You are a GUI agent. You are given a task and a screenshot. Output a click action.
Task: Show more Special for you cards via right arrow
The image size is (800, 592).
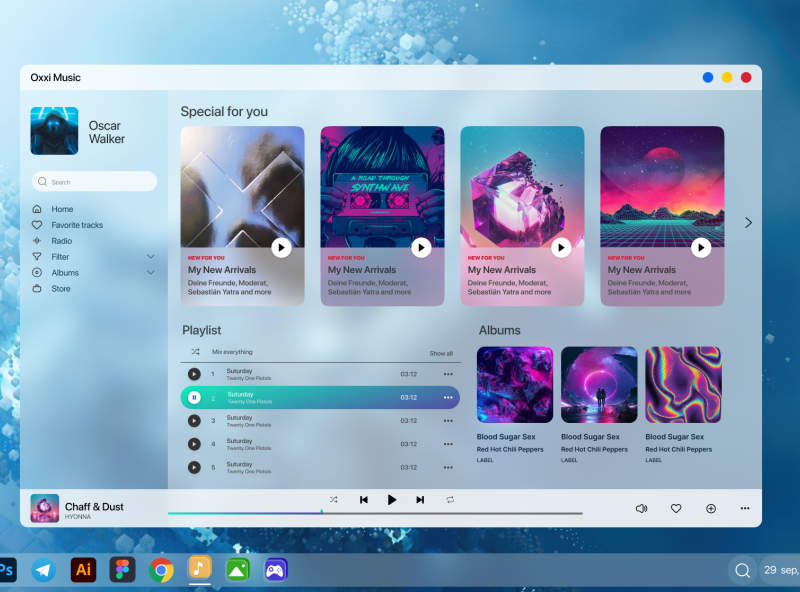748,223
